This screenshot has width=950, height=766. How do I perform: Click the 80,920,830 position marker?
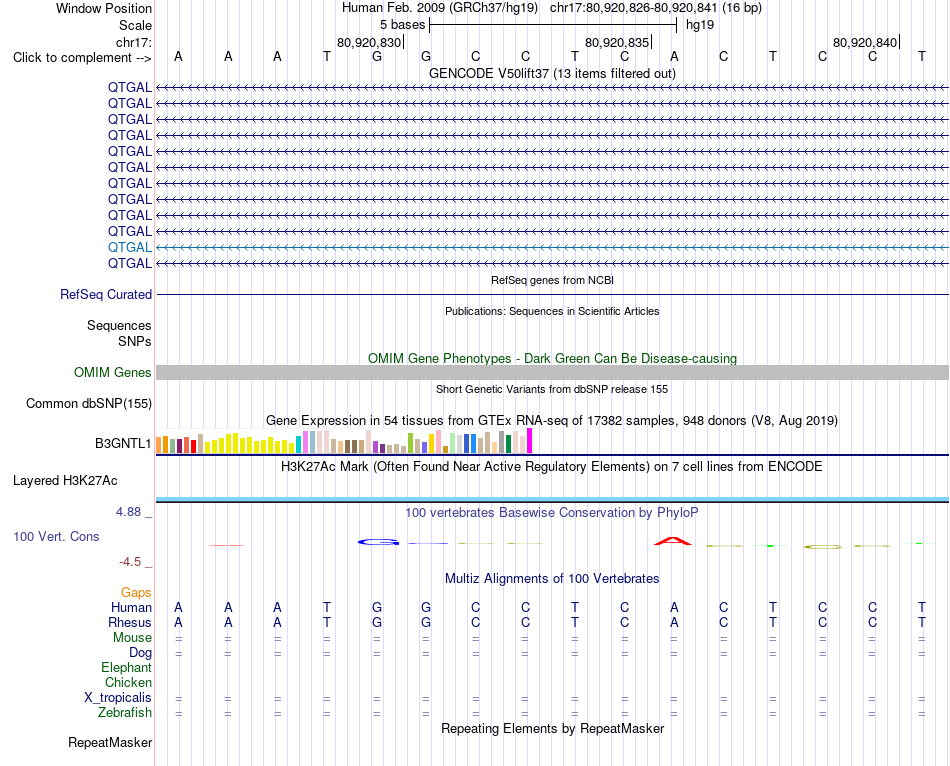[x=369, y=42]
